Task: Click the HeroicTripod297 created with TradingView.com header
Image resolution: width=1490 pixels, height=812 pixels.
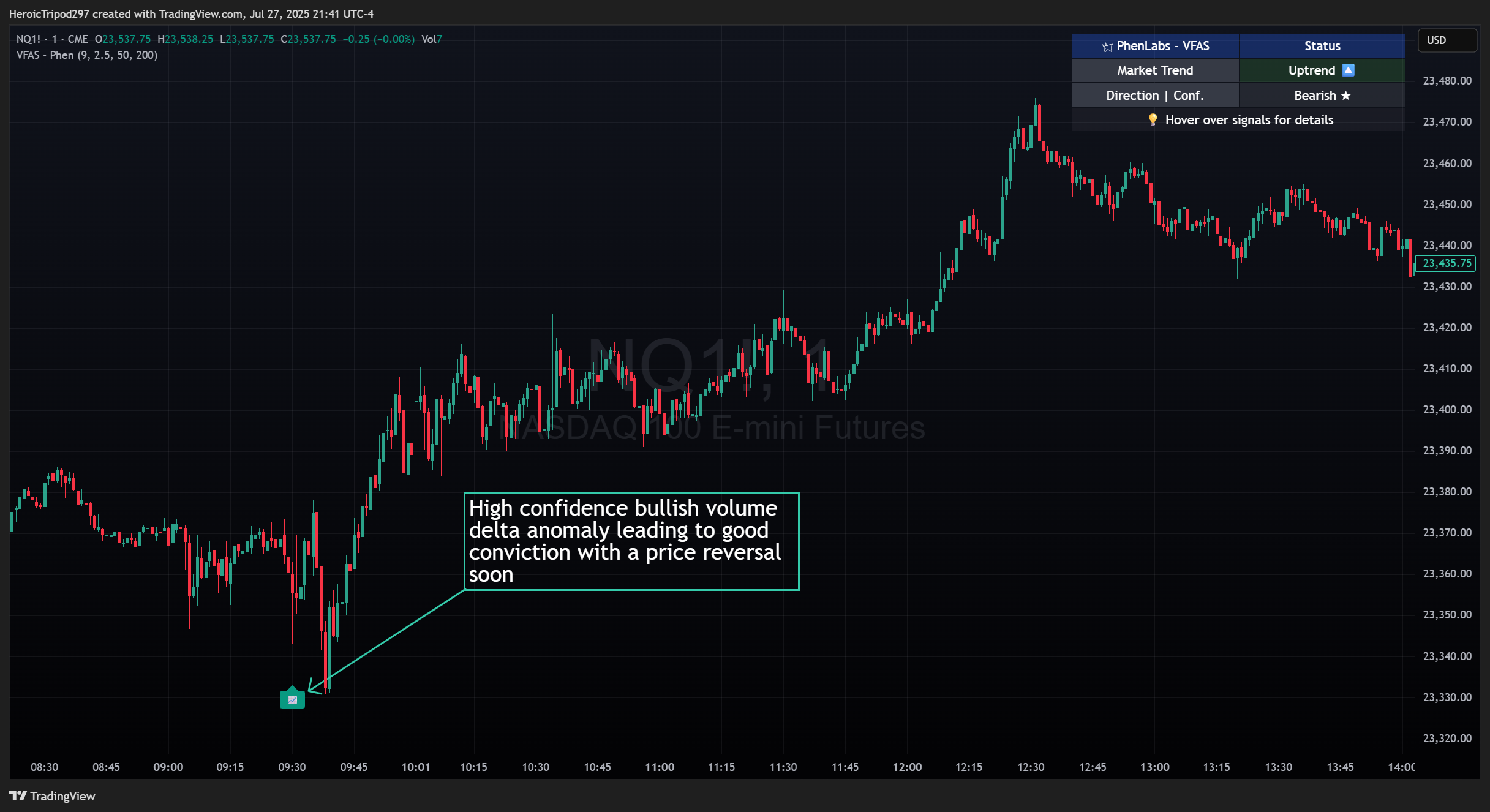Action: [191, 13]
